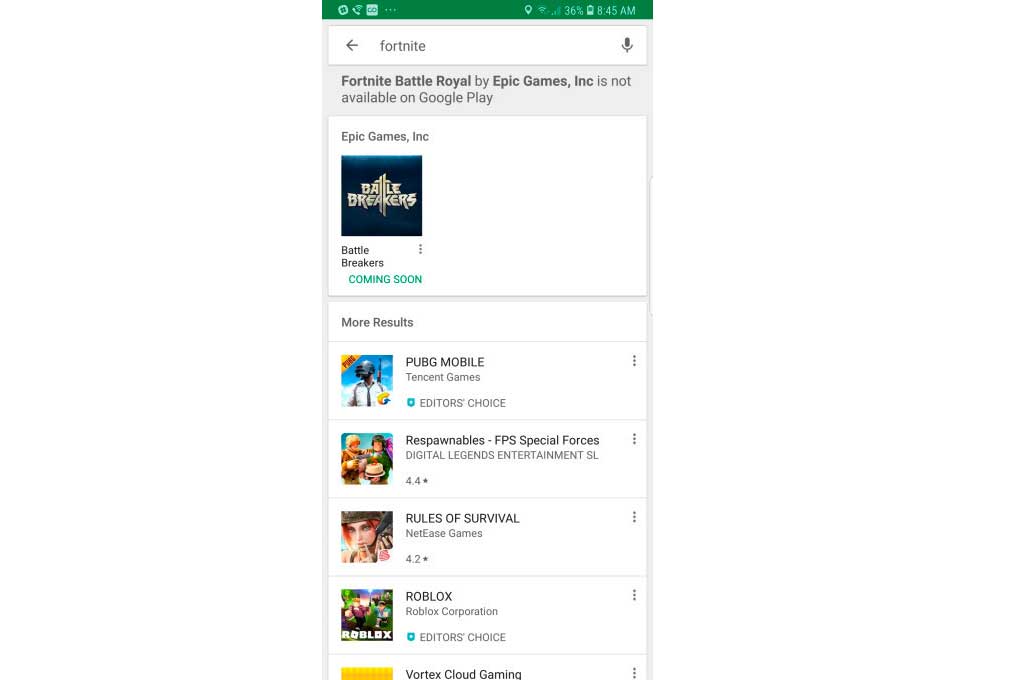Click Editors' Choice badge under ROBLOX
Viewport: 1015px width, 680px height.
tap(456, 637)
